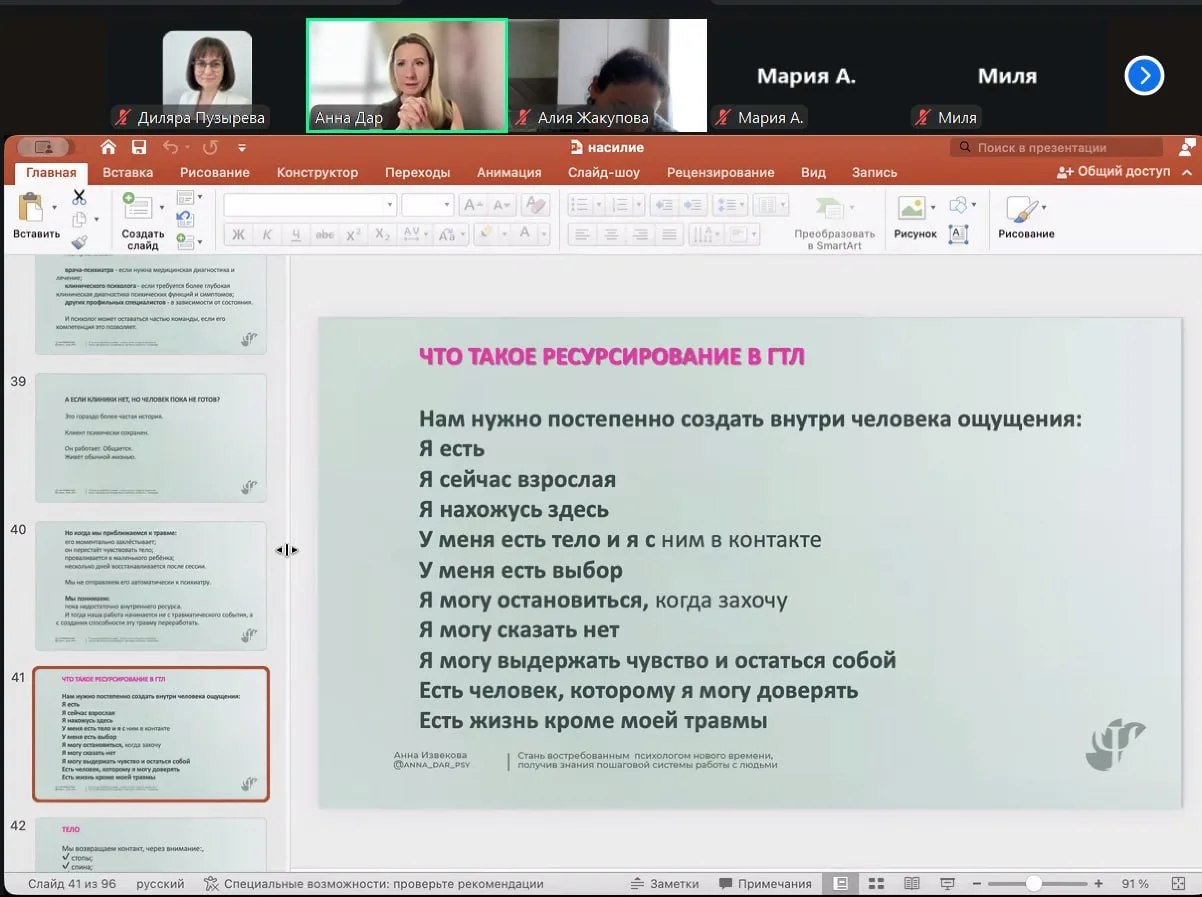Click the Increase font size icon
The height and width of the screenshot is (897, 1202).
[x=473, y=205]
